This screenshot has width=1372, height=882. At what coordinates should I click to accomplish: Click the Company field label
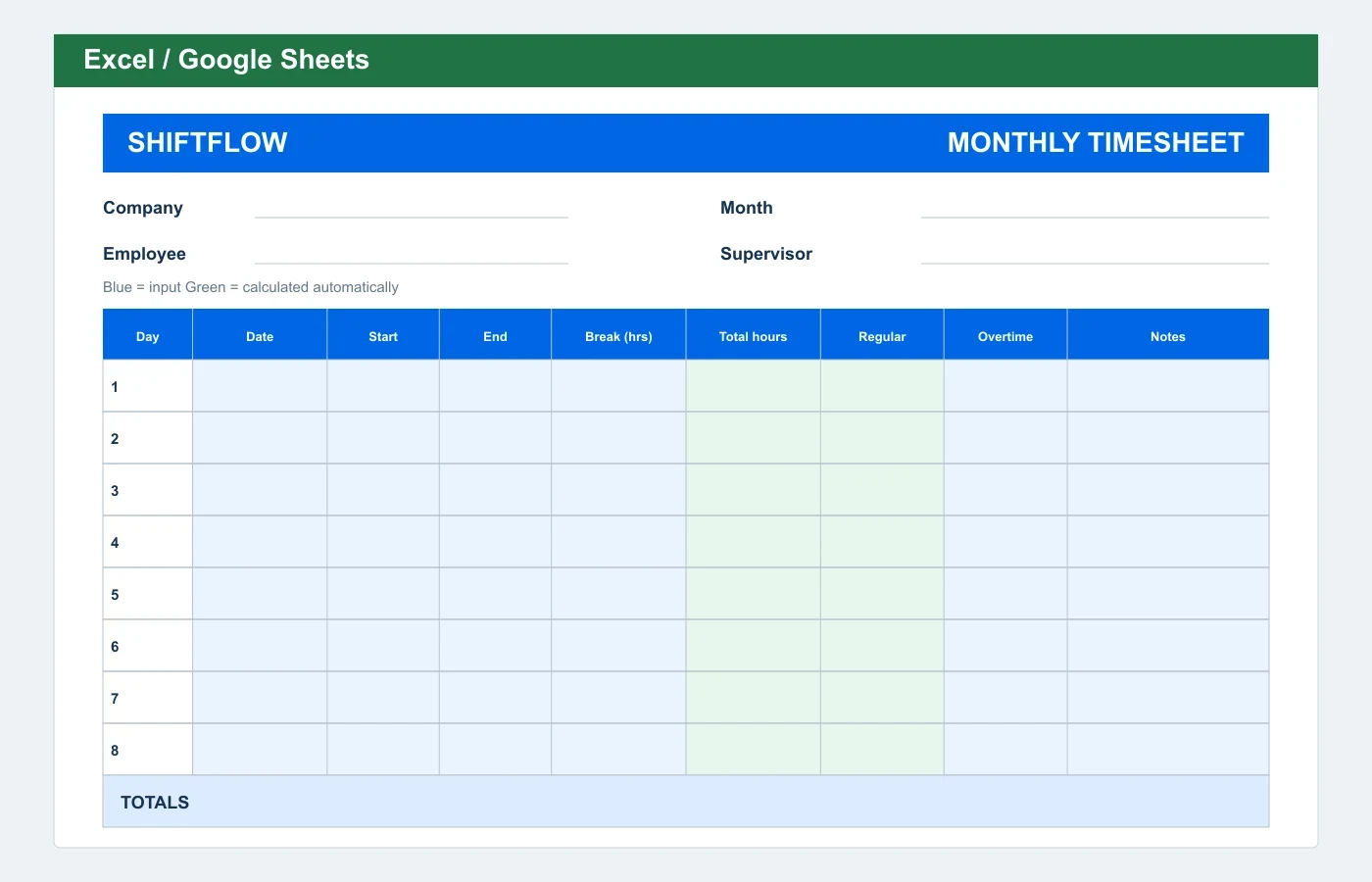[143, 208]
